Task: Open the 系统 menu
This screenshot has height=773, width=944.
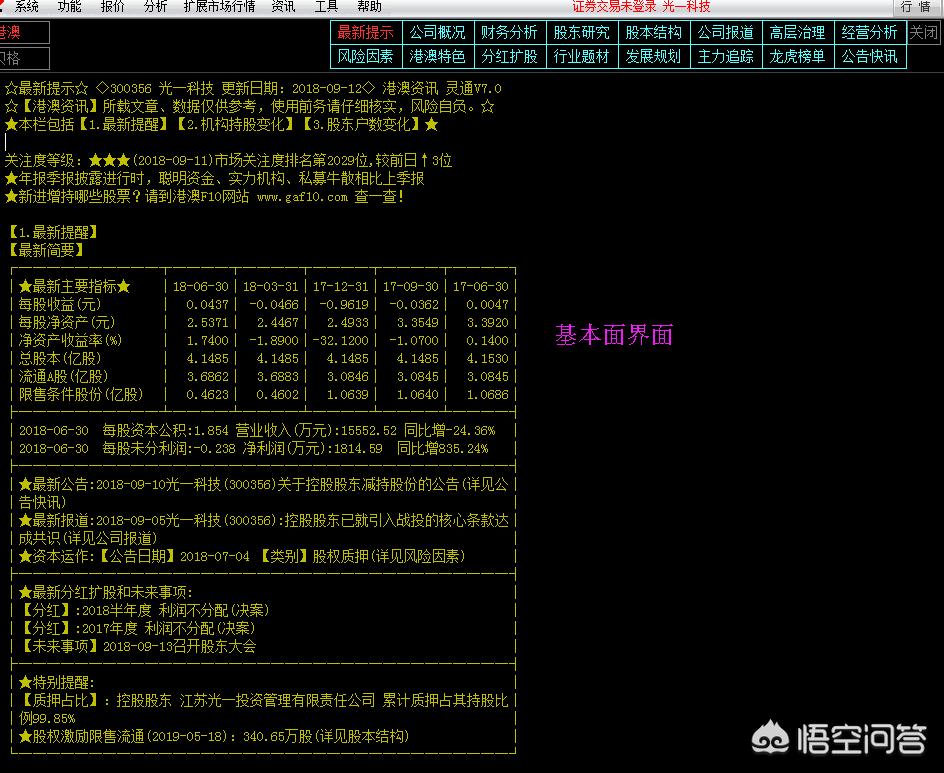Action: click(25, 8)
